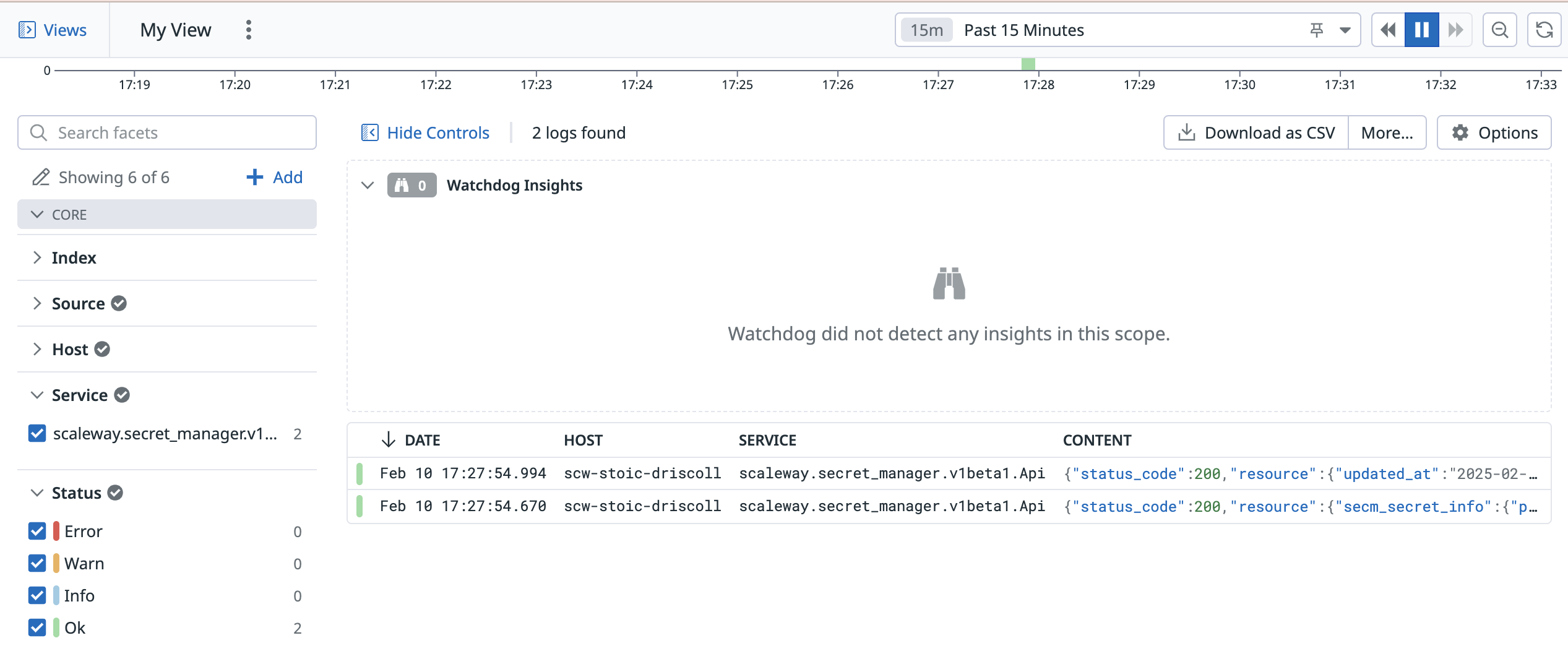Screen dimensions: 1568x651
Task: Uncheck the Ok status filter
Action: click(x=37, y=627)
